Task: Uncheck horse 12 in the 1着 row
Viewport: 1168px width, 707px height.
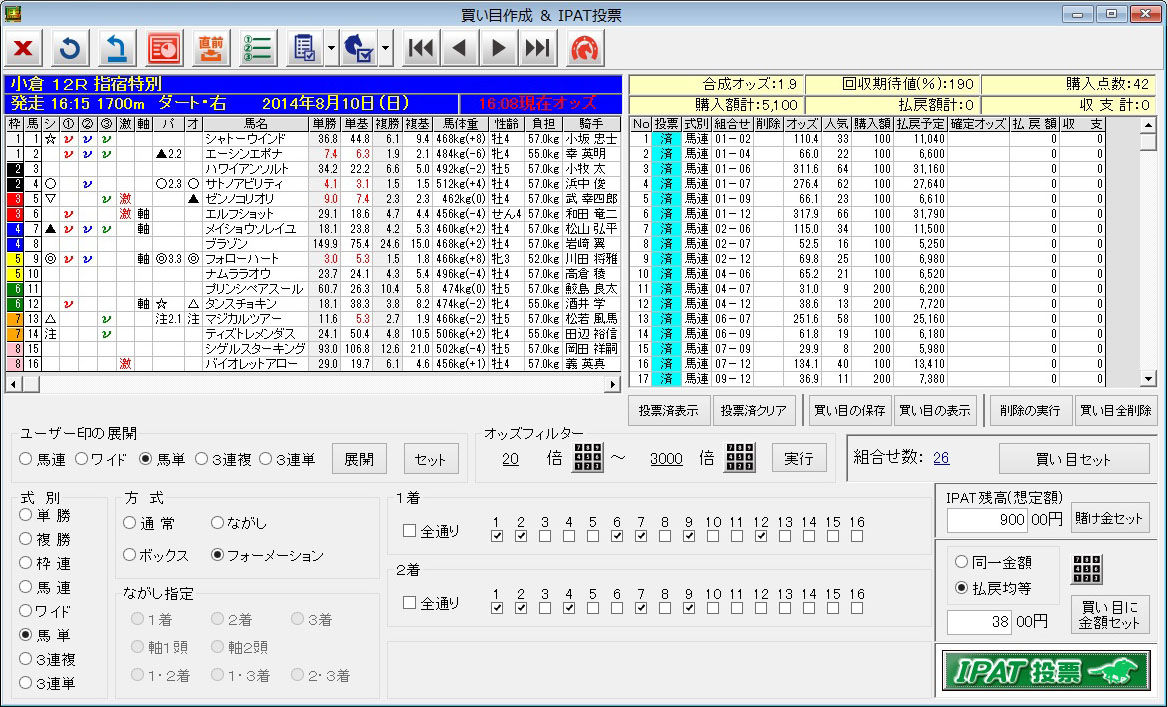Action: point(761,536)
